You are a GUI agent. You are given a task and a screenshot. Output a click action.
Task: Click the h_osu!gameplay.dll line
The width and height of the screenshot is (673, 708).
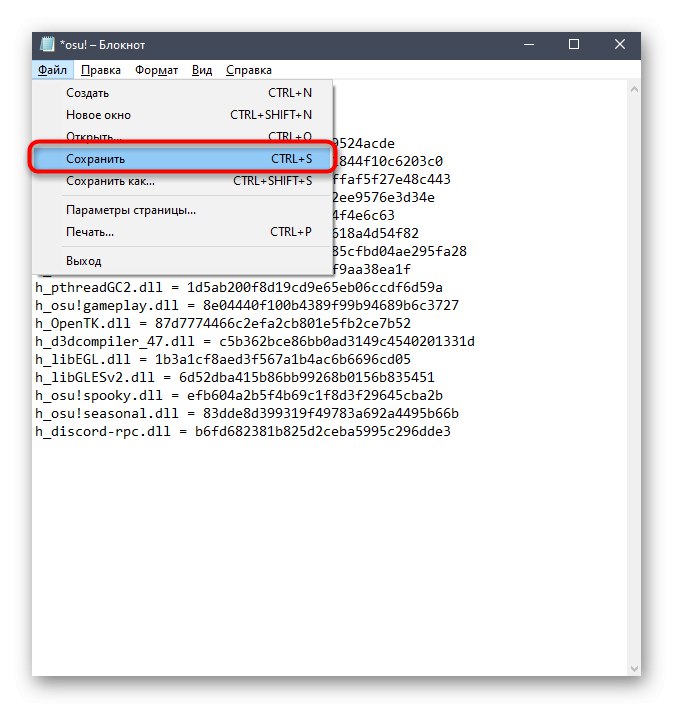(x=247, y=306)
